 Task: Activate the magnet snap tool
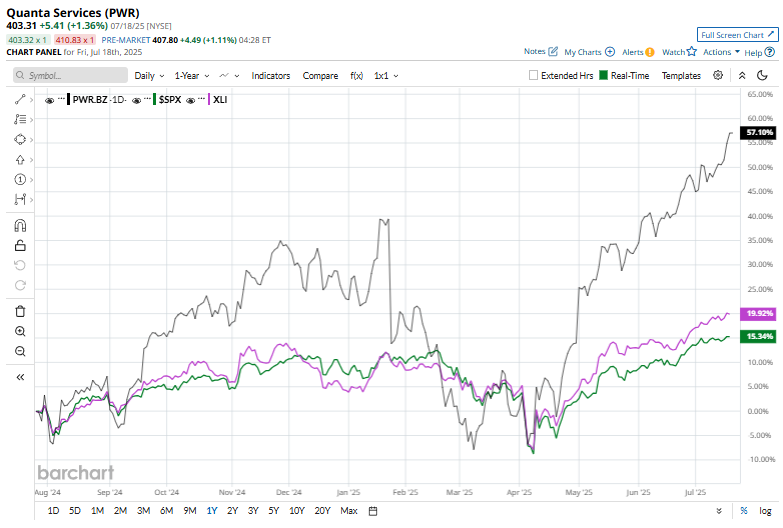tap(20, 226)
